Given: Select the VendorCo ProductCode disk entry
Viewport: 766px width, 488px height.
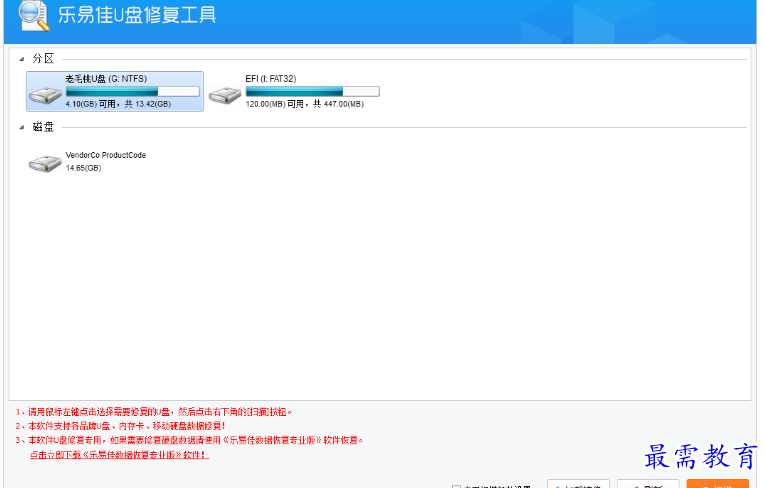Looking at the screenshot, I should [x=88, y=162].
